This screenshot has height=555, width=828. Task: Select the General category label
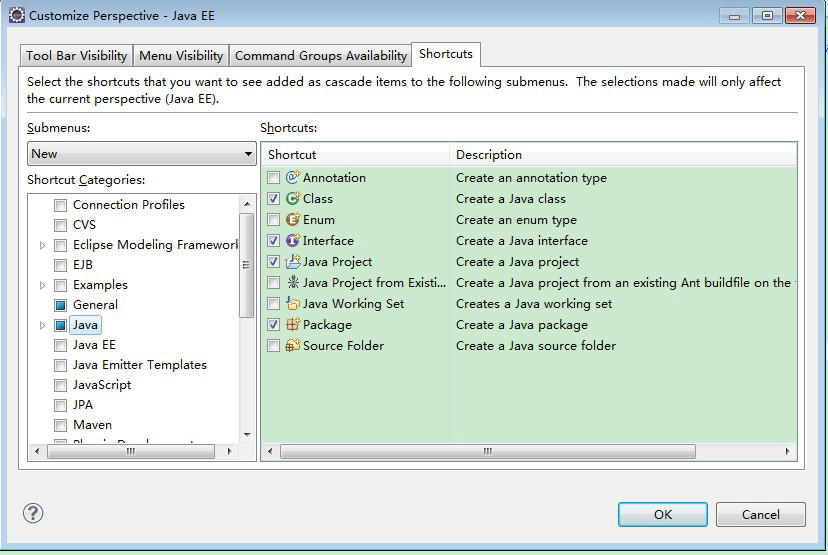click(96, 305)
